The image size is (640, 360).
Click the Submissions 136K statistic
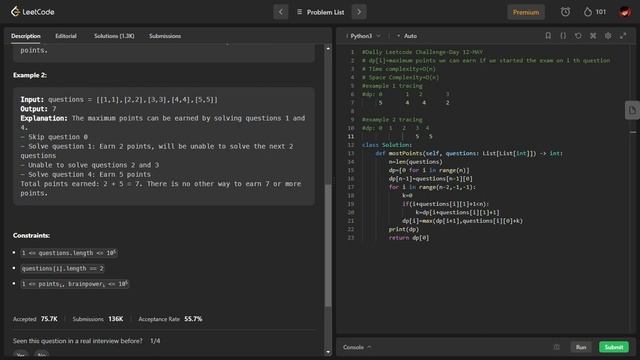(x=98, y=319)
